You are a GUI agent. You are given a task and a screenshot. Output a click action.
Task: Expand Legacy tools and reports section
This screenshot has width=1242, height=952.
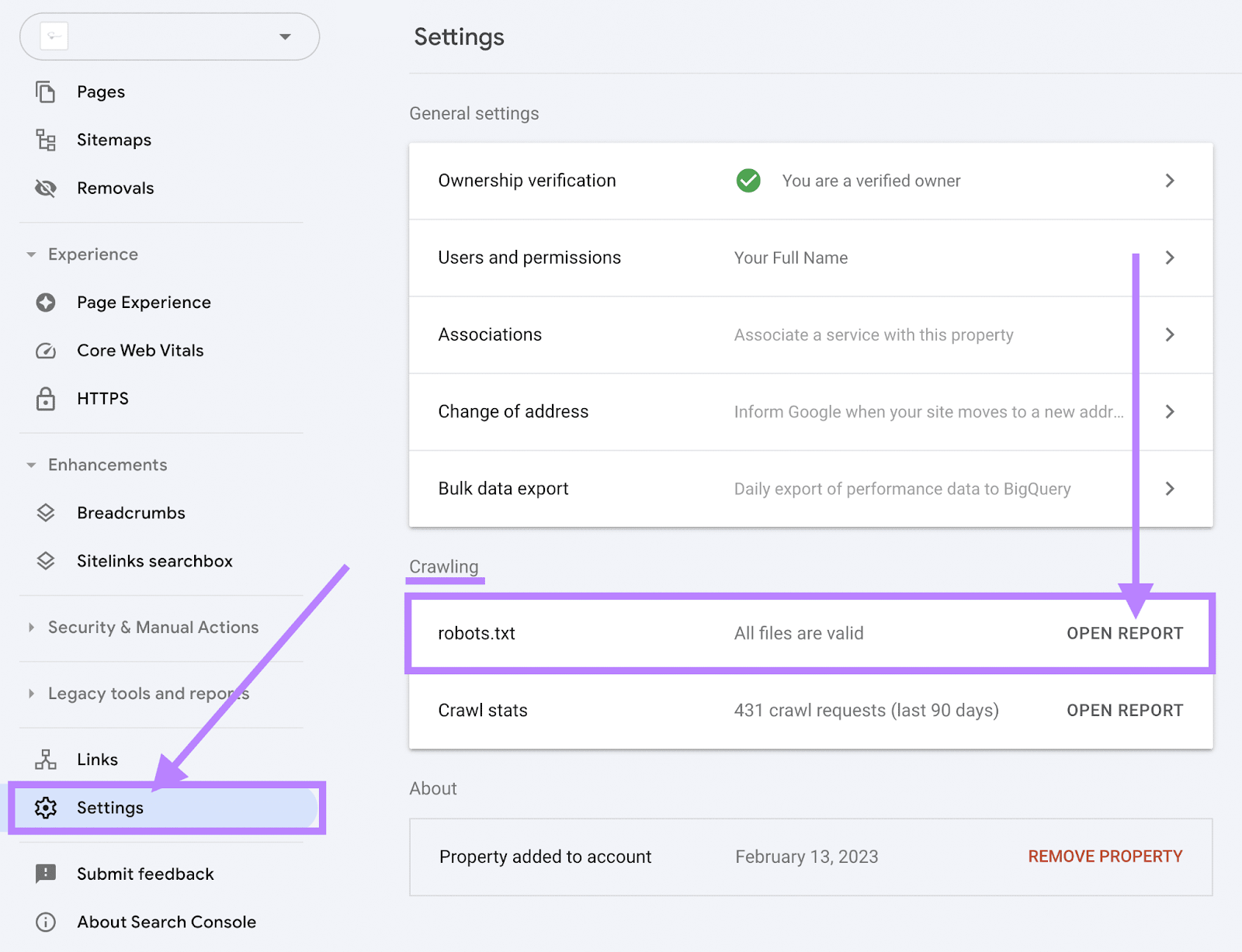[31, 694]
